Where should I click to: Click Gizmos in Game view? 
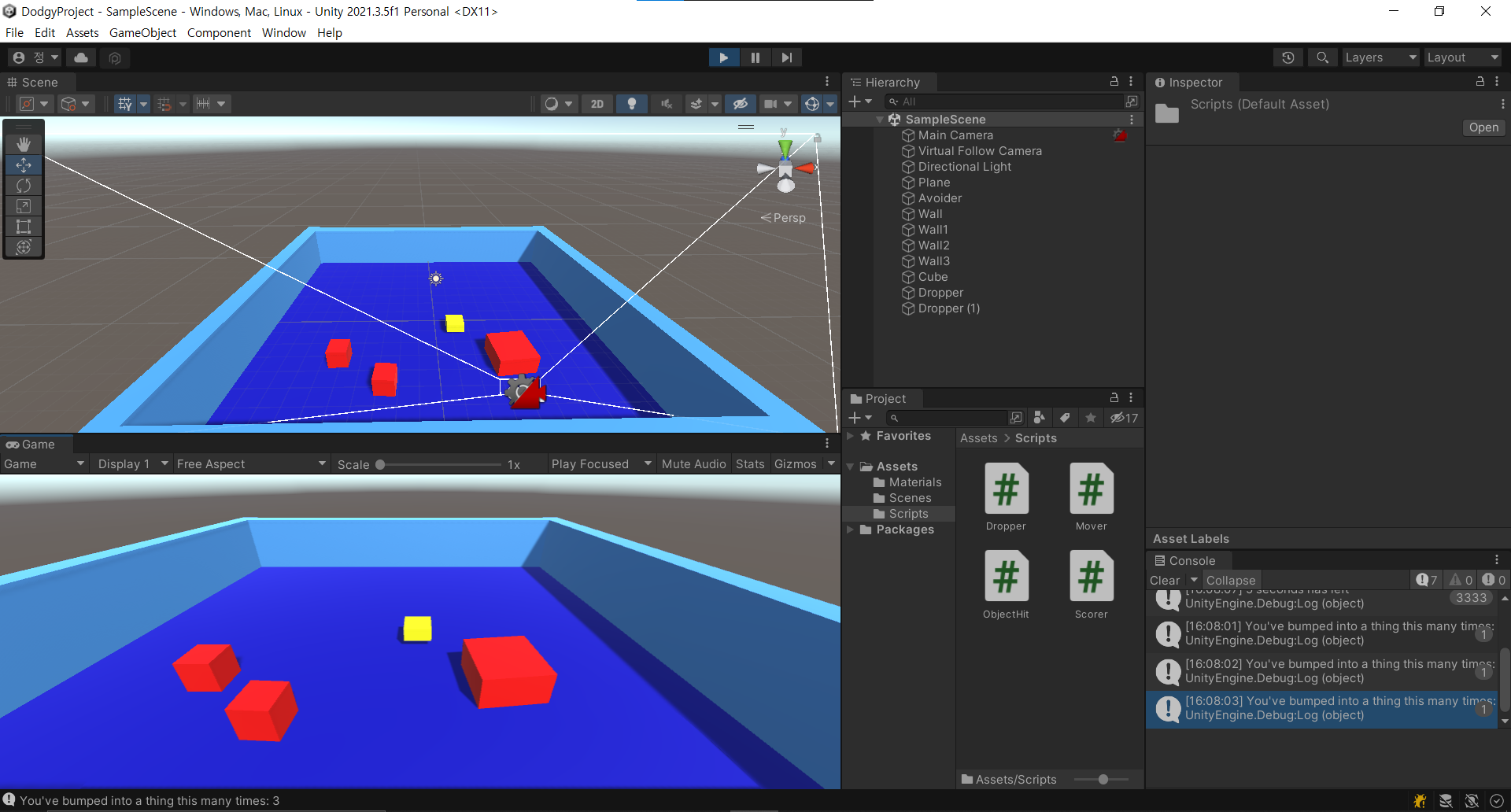(x=796, y=464)
